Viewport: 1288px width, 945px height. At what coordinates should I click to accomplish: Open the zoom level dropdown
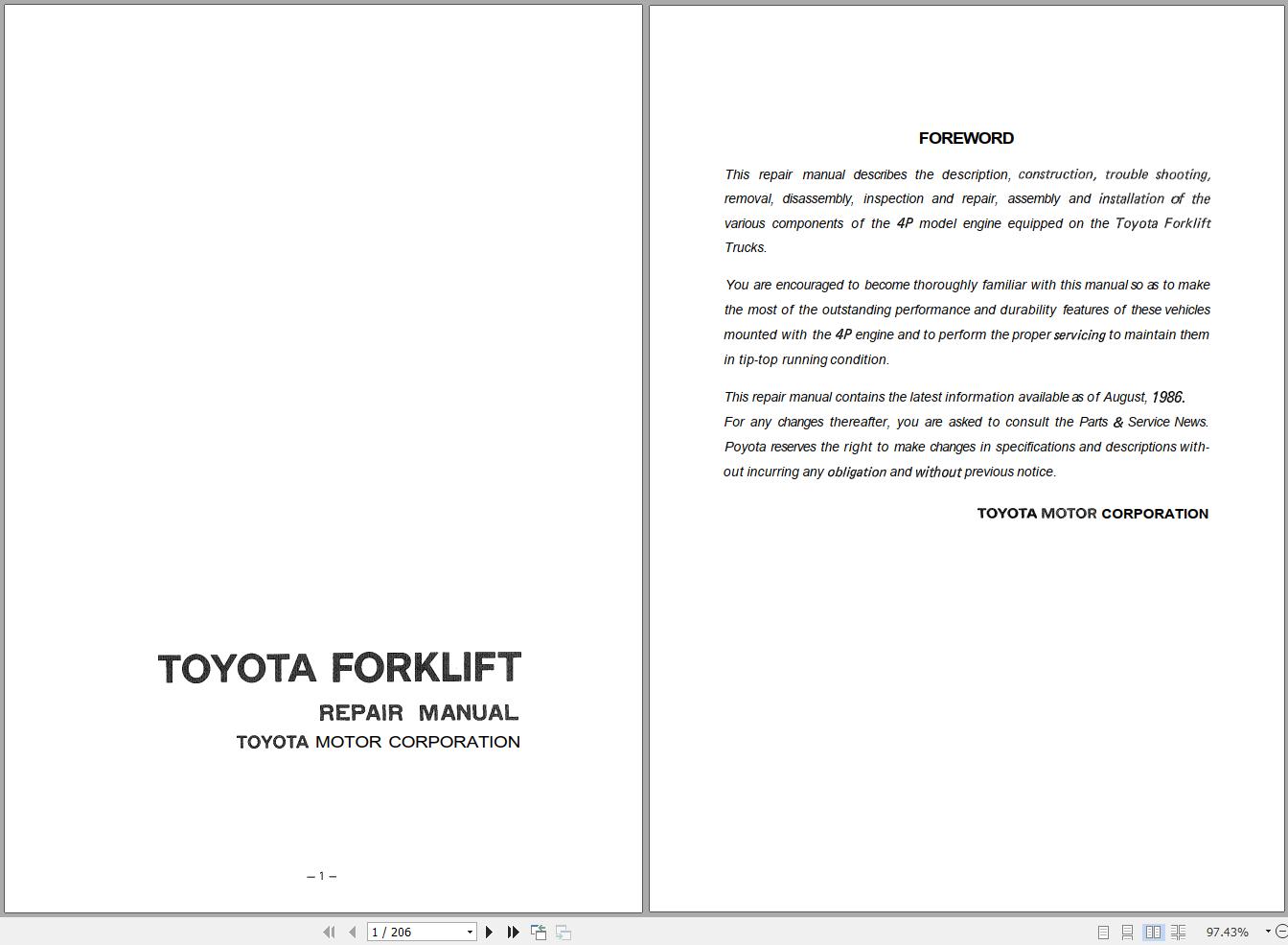pyautogui.click(x=1267, y=931)
